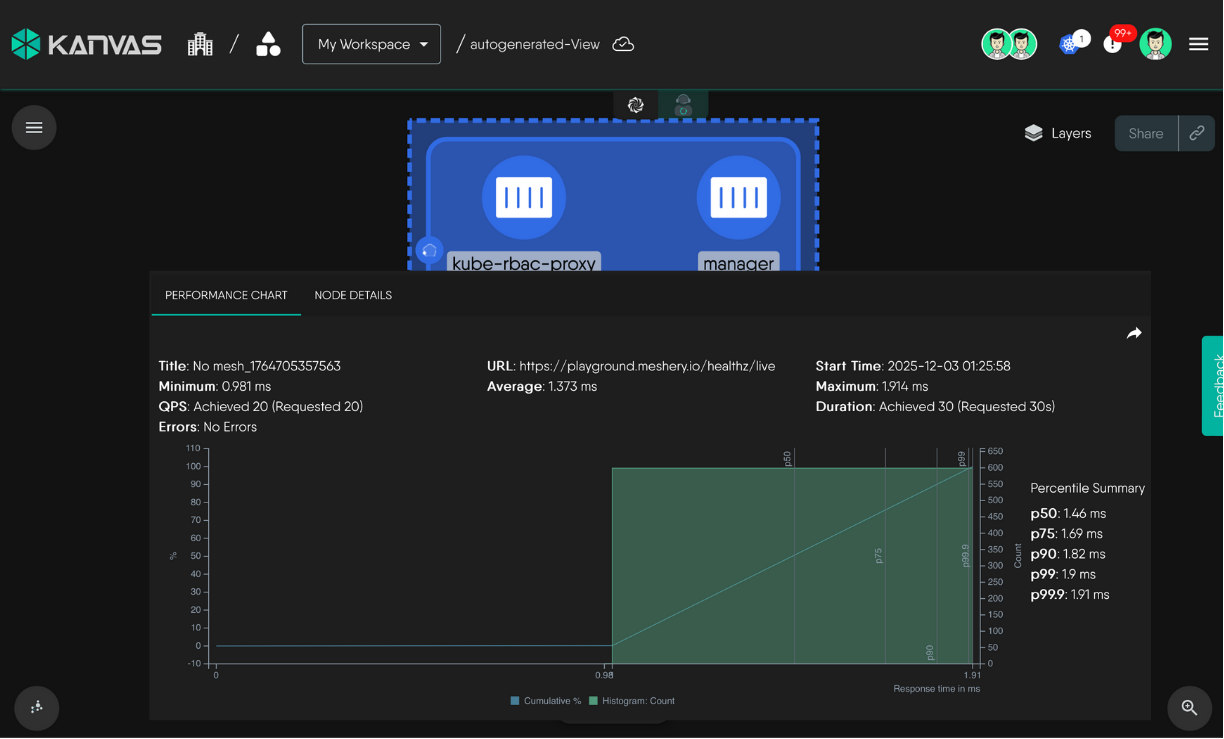Click the share arrow in performance chart
Screen dimensions: 1224x739
pos(1134,333)
